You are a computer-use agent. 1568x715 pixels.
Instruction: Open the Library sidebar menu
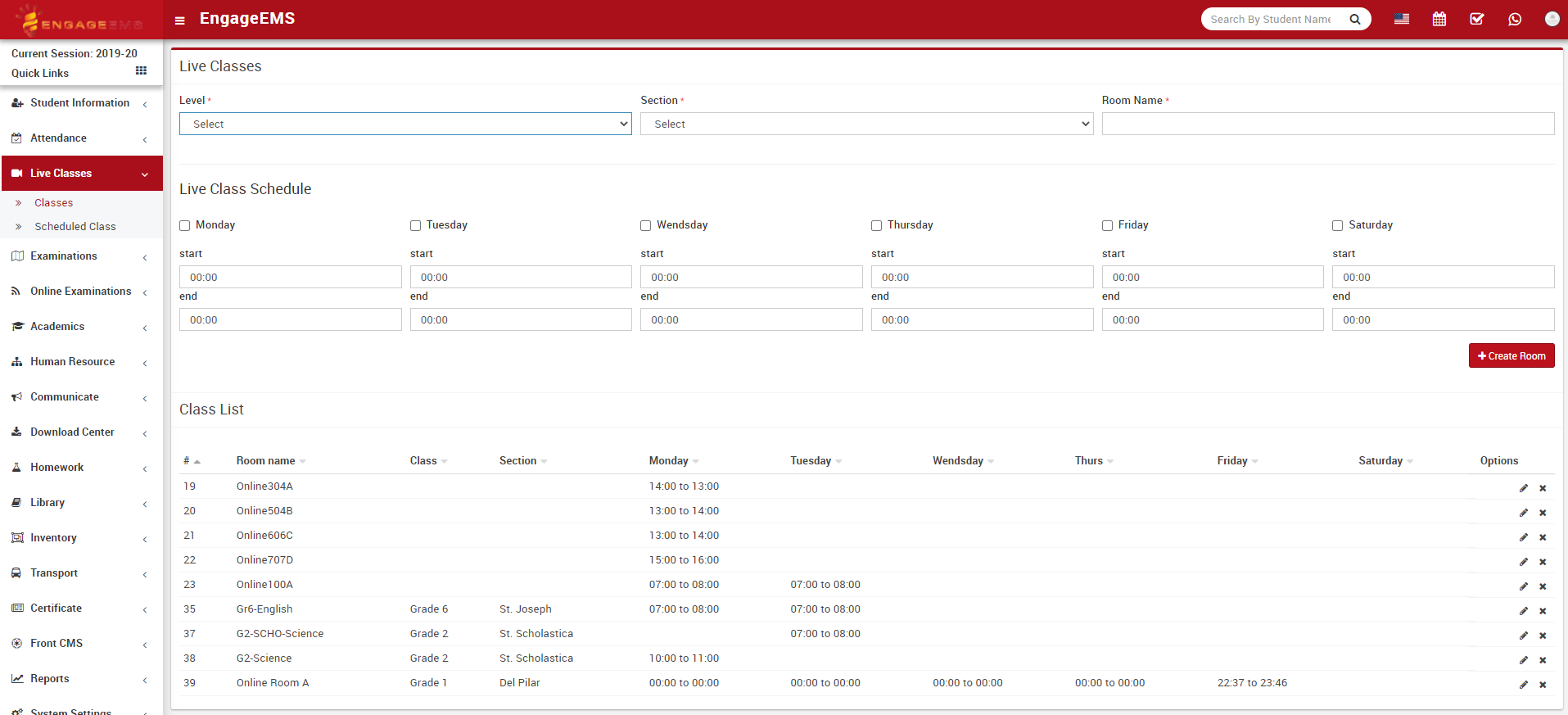82,503
